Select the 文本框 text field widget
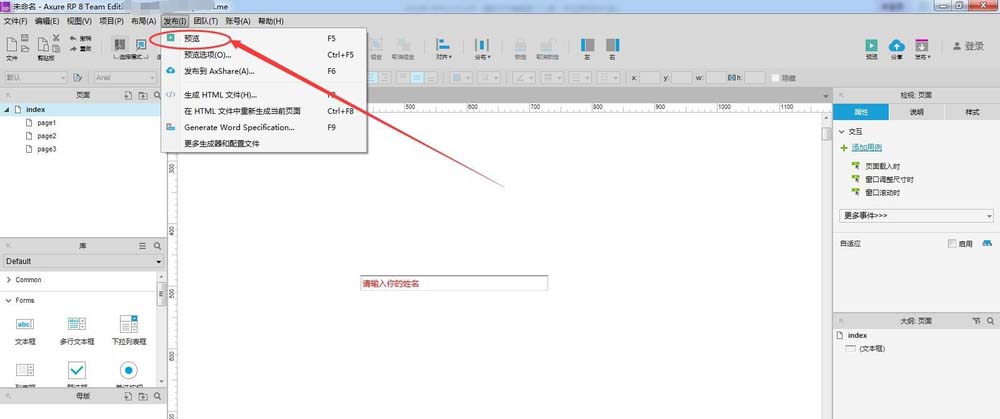The image size is (1000, 419). (26, 330)
